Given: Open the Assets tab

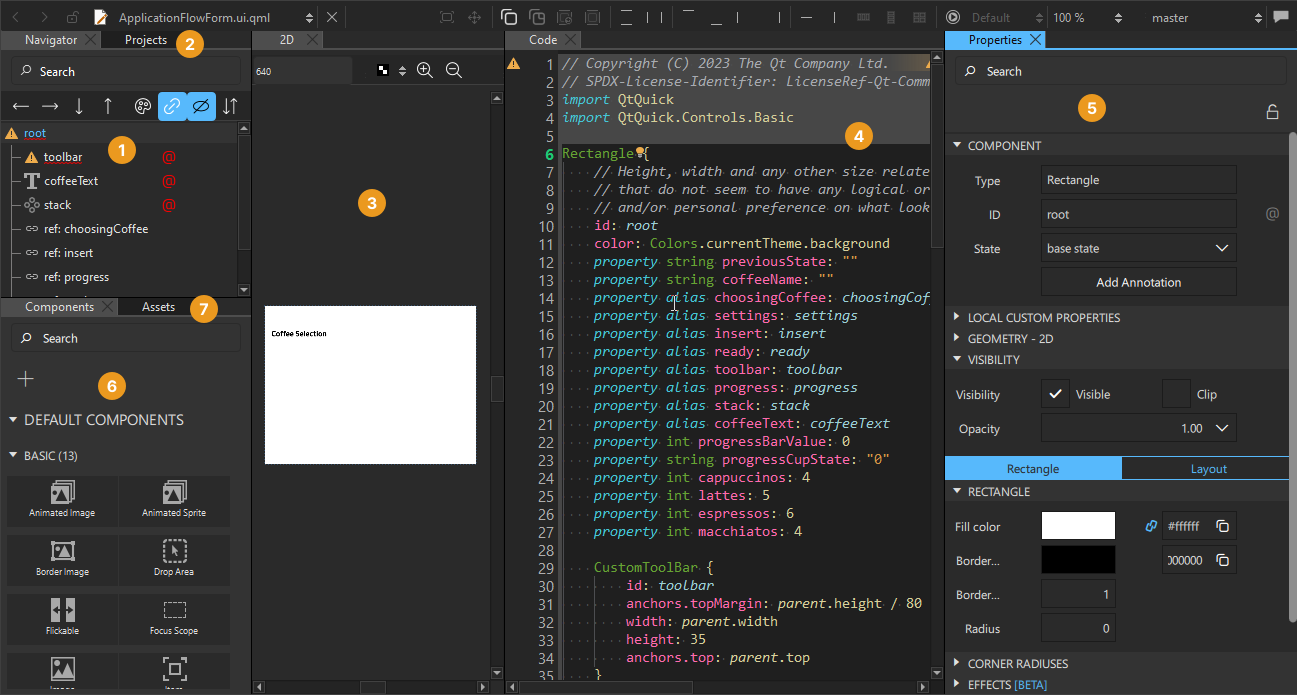Looking at the screenshot, I should pos(158,307).
